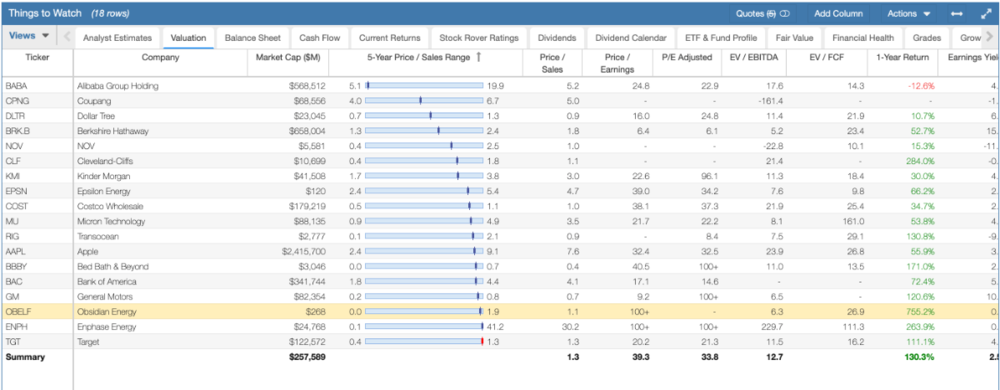Click the left tab-scroll arrow beside Views
The width and height of the screenshot is (1000, 390).
click(67, 38)
